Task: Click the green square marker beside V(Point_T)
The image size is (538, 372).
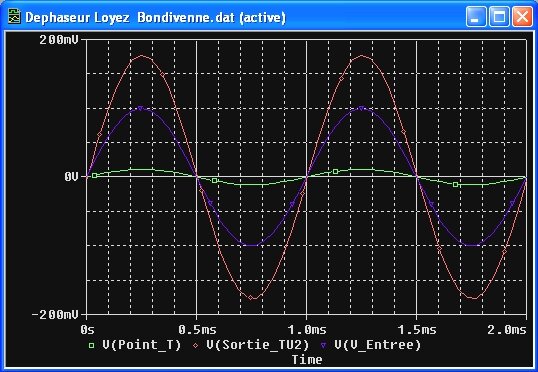Action: pos(91,346)
